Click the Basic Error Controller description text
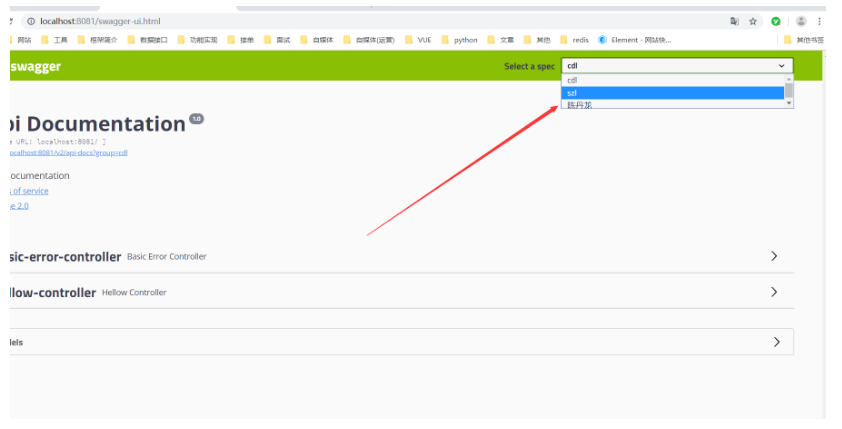Screen dimensions: 842x429 [166, 257]
